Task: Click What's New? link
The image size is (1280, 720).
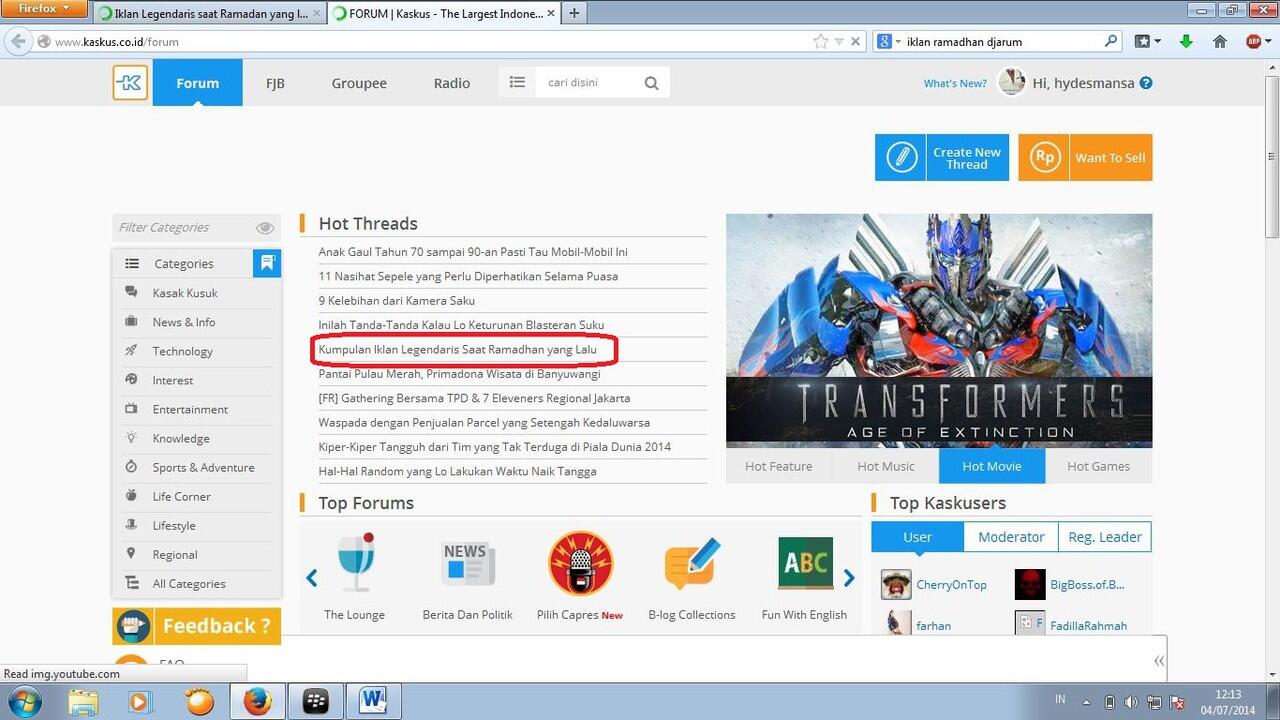Action: [955, 84]
